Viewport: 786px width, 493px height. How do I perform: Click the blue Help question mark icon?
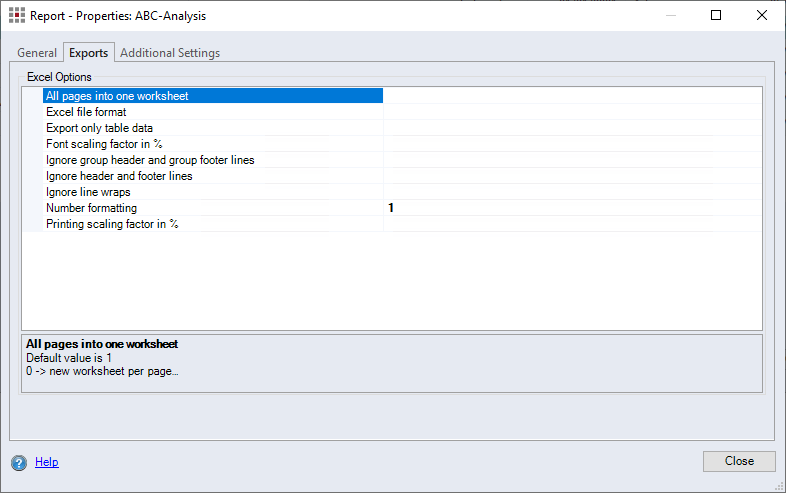click(x=18, y=462)
